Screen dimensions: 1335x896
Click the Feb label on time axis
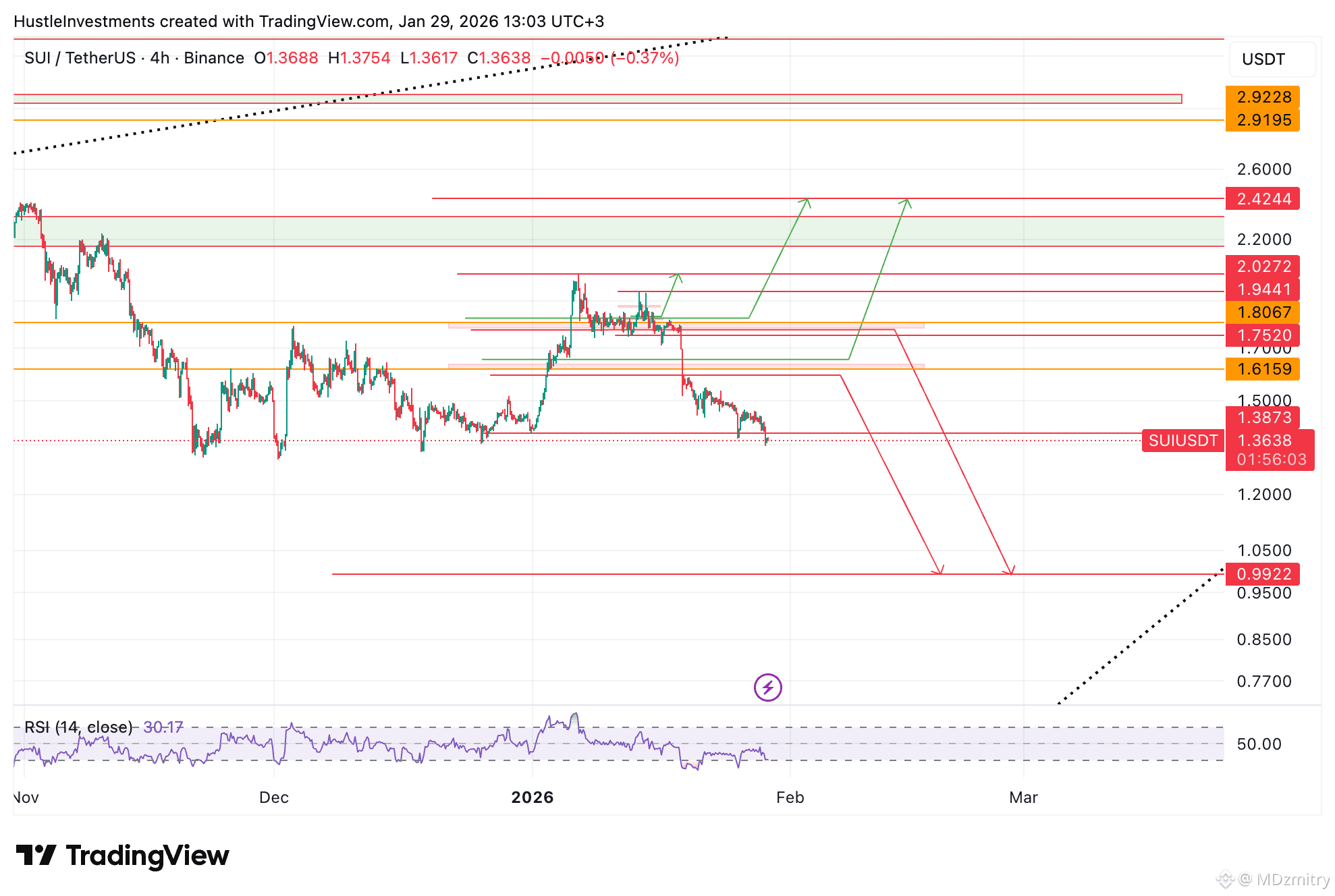(x=790, y=797)
